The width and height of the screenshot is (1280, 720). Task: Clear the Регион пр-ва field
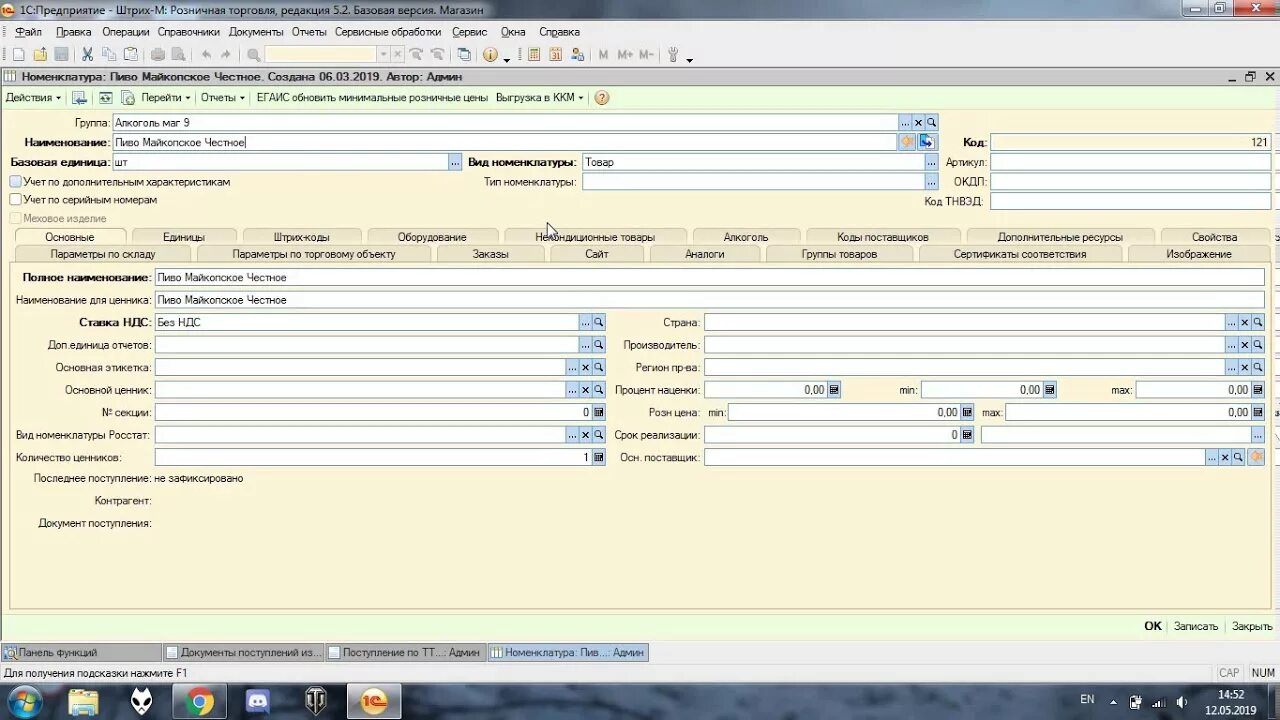[1245, 367]
